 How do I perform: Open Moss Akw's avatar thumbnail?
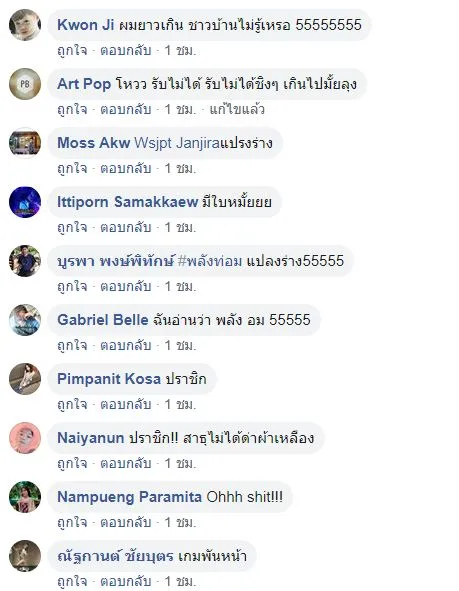25,142
